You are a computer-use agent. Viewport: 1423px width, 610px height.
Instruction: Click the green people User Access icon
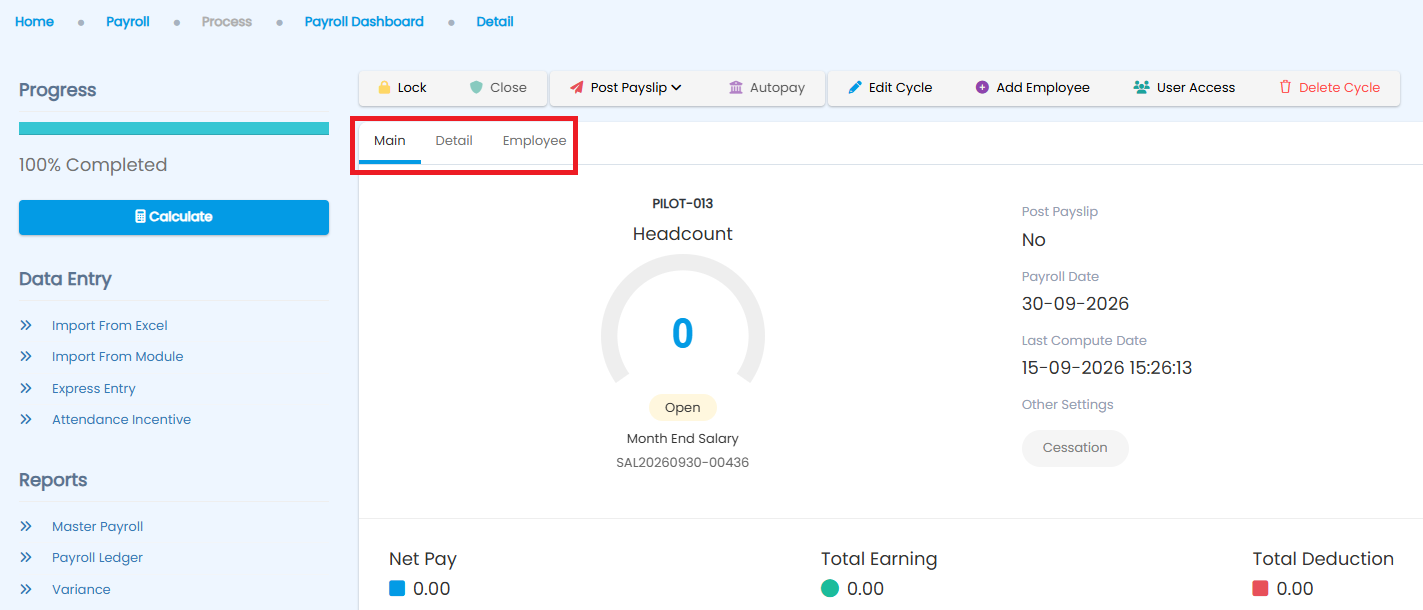coord(1141,88)
